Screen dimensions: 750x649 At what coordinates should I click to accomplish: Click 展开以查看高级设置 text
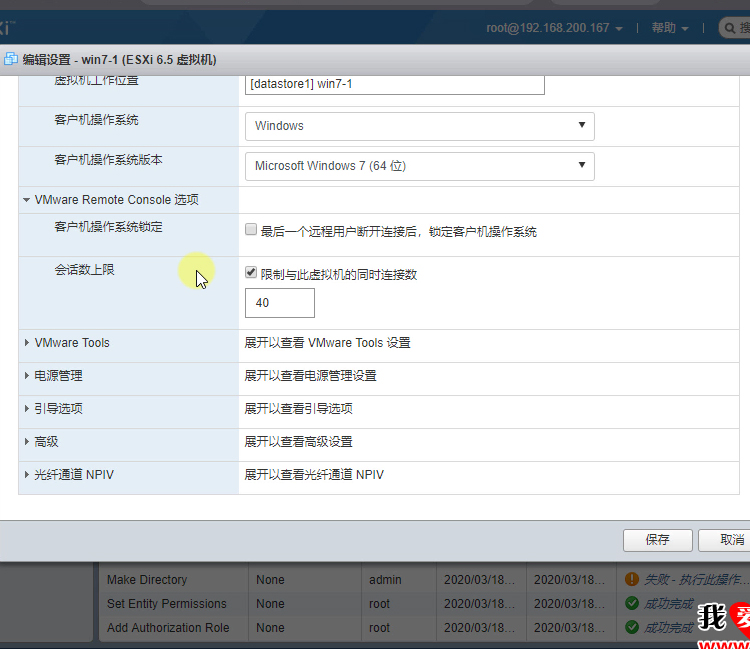[x=298, y=442]
